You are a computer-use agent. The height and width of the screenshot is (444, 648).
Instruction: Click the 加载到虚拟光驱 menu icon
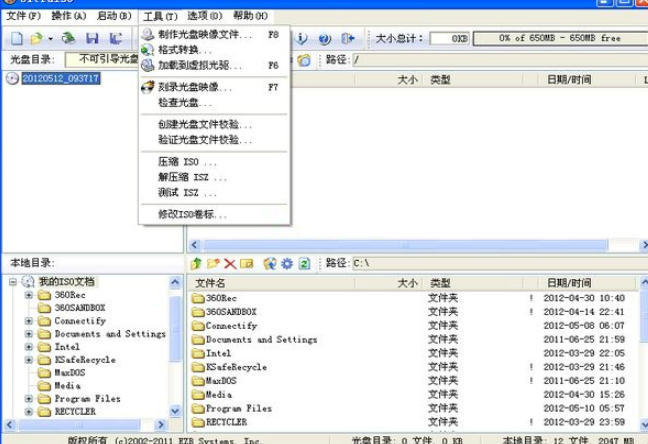[x=148, y=65]
